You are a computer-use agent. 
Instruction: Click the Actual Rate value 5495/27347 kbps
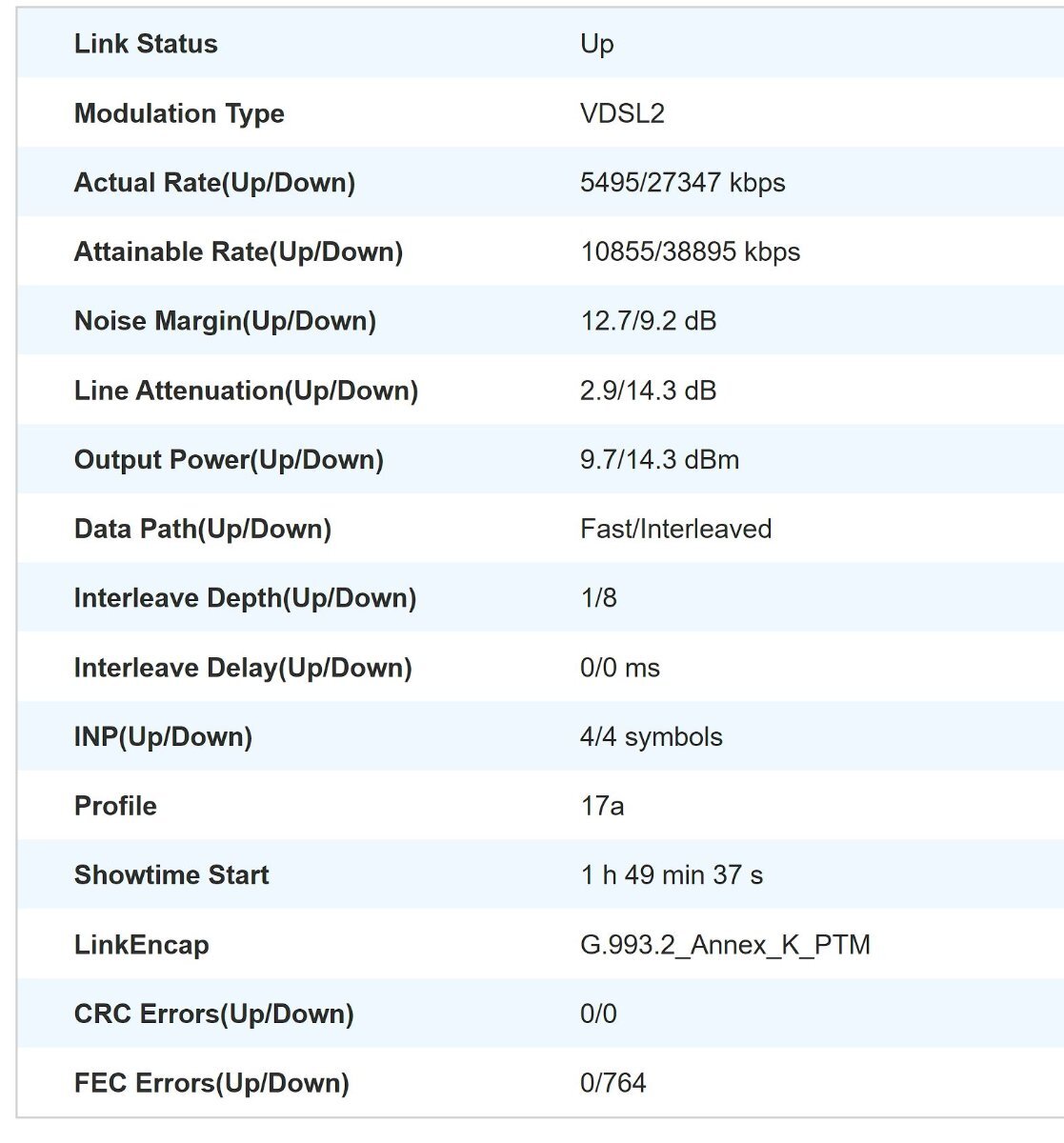click(x=683, y=183)
